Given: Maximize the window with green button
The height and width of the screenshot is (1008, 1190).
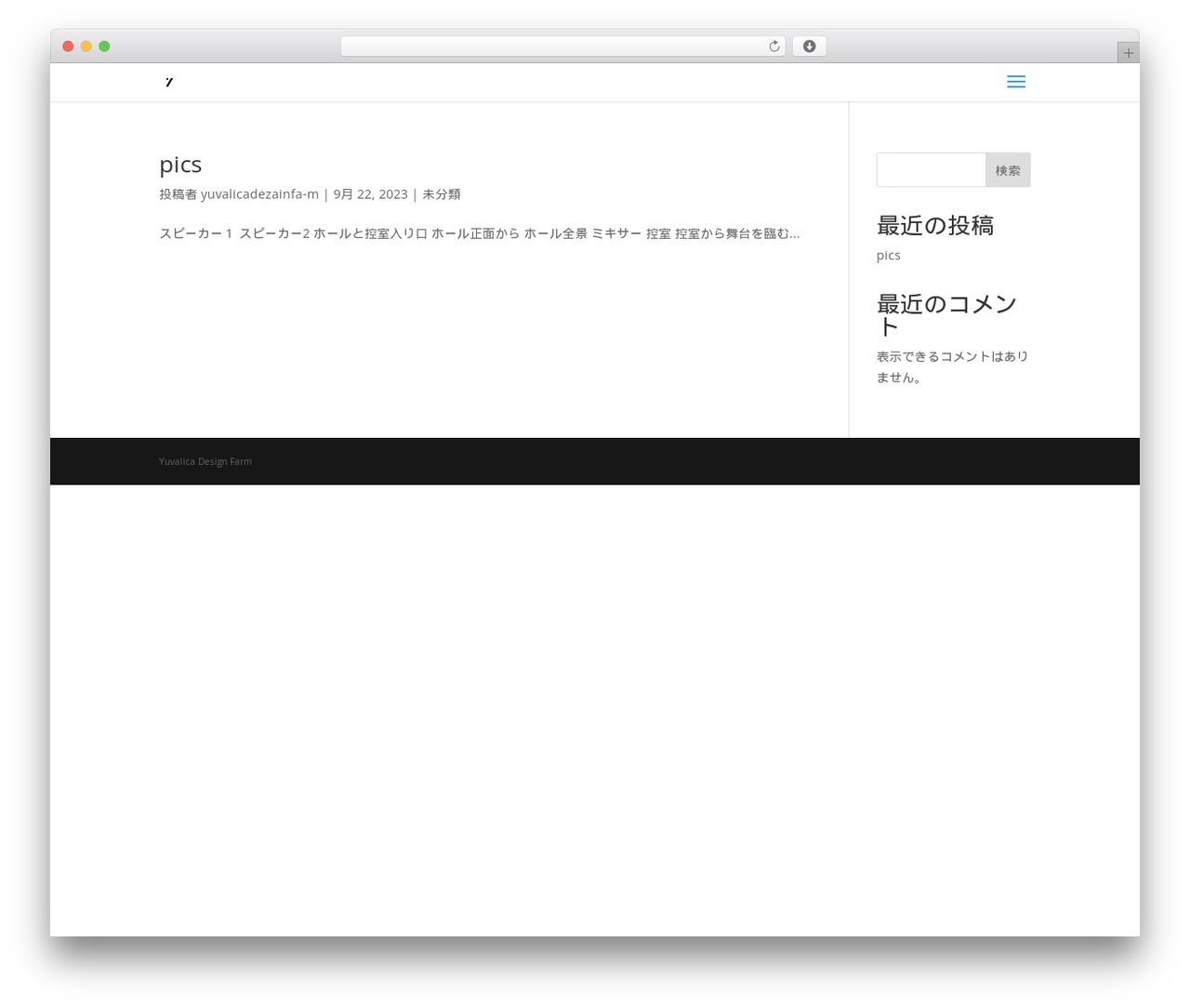Looking at the screenshot, I should pos(104,46).
